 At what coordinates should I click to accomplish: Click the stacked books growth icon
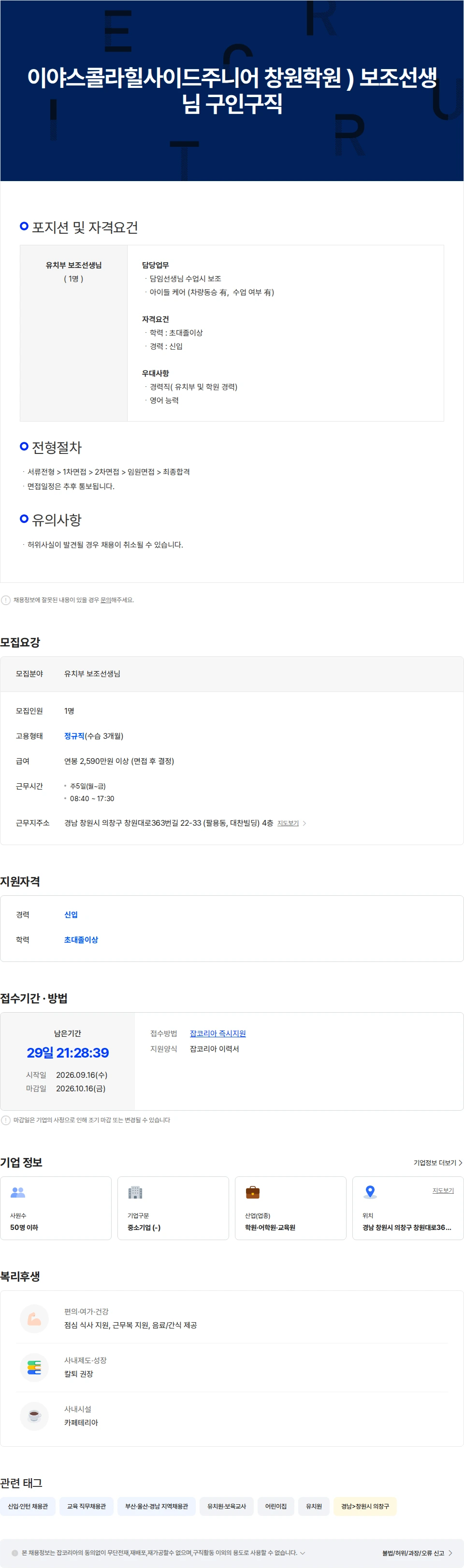point(34,1367)
